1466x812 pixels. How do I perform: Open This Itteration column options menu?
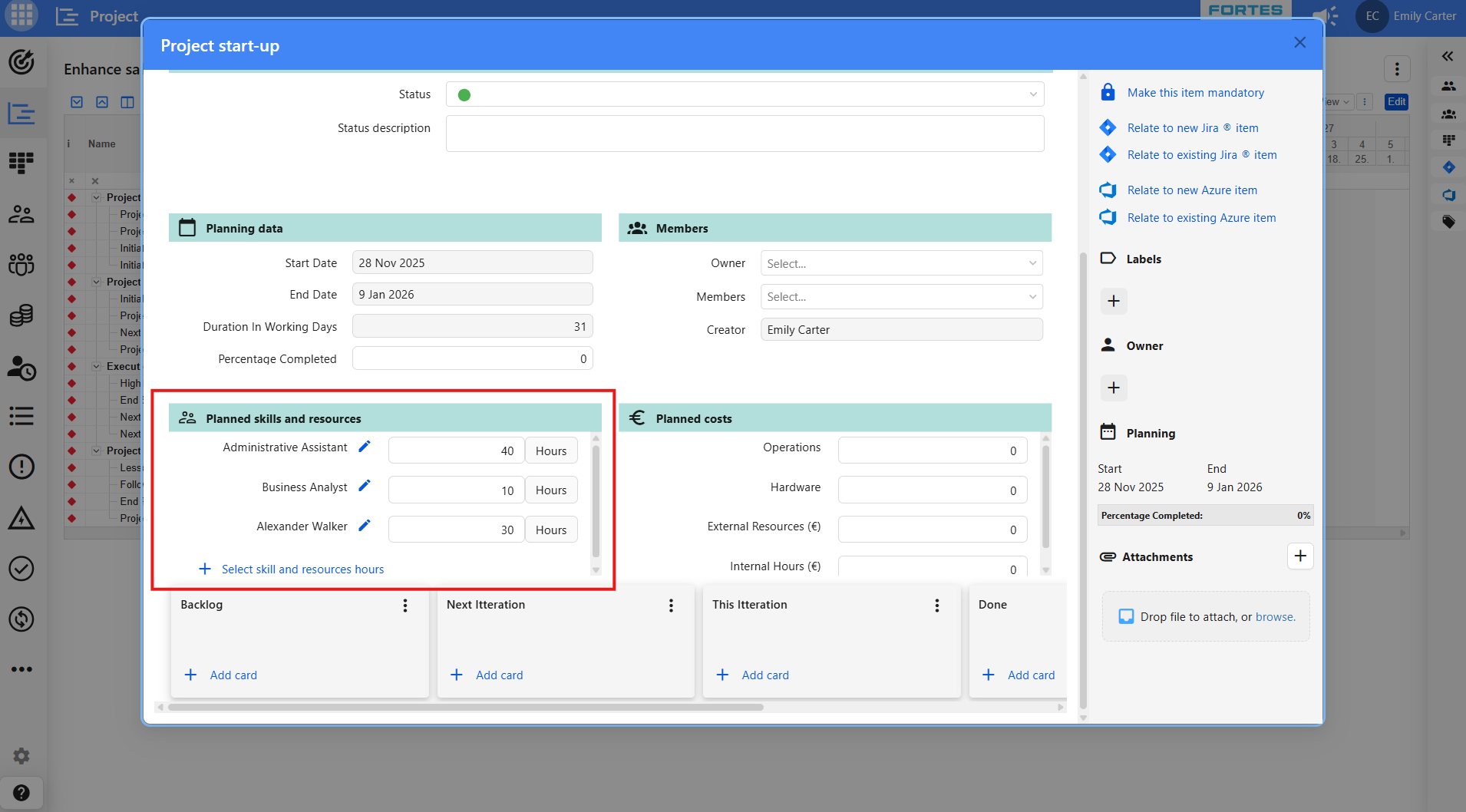pos(936,606)
